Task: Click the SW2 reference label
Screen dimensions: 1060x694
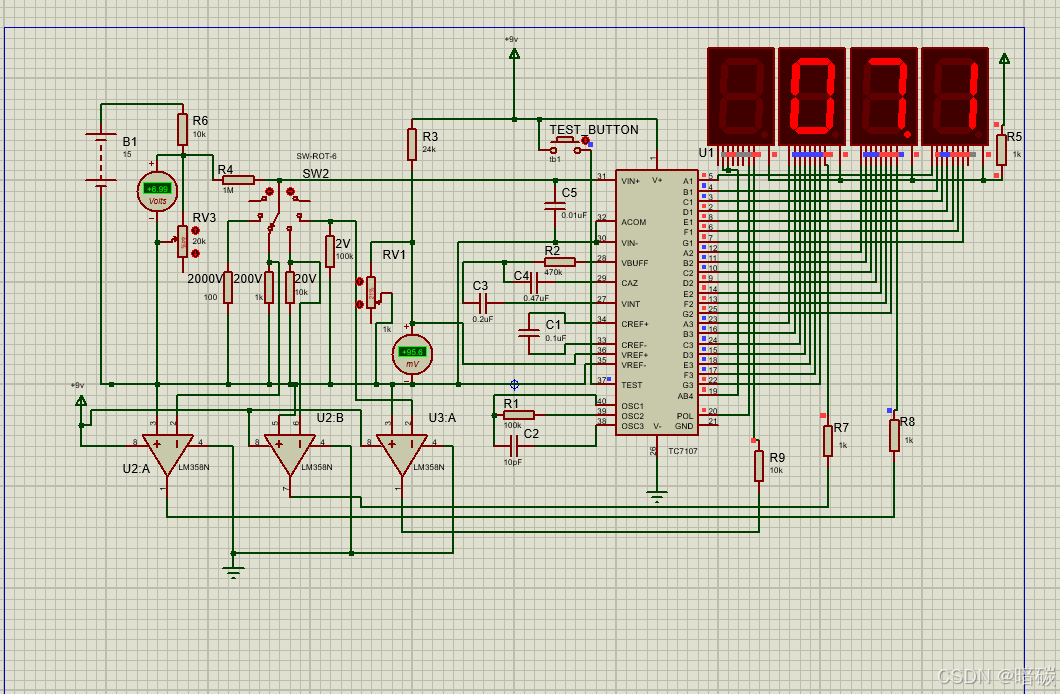Action: click(316, 174)
